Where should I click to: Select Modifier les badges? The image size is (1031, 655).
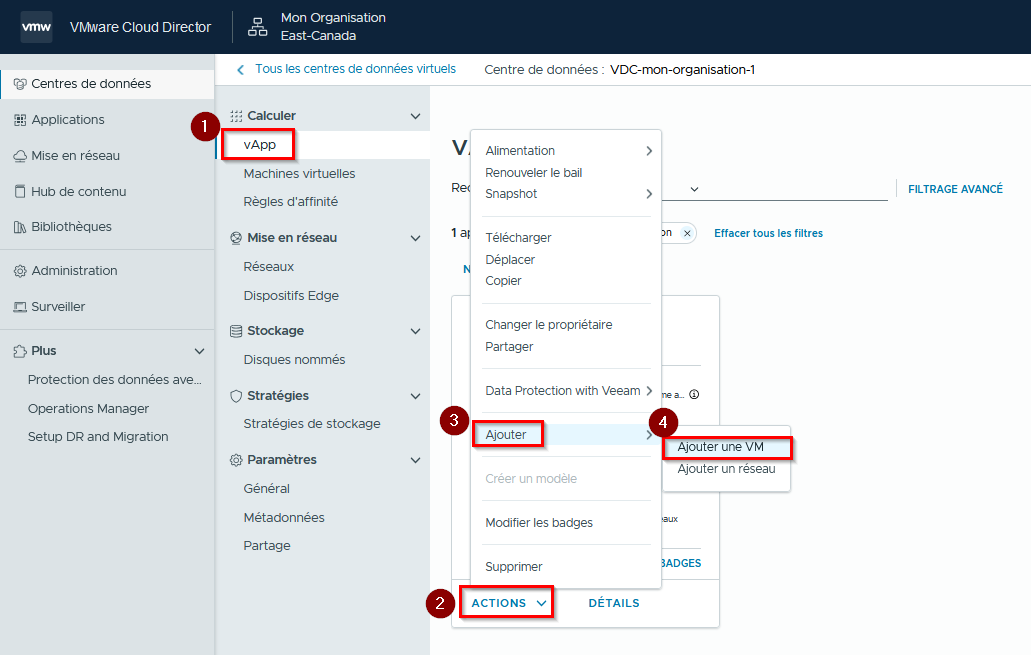pos(539,523)
